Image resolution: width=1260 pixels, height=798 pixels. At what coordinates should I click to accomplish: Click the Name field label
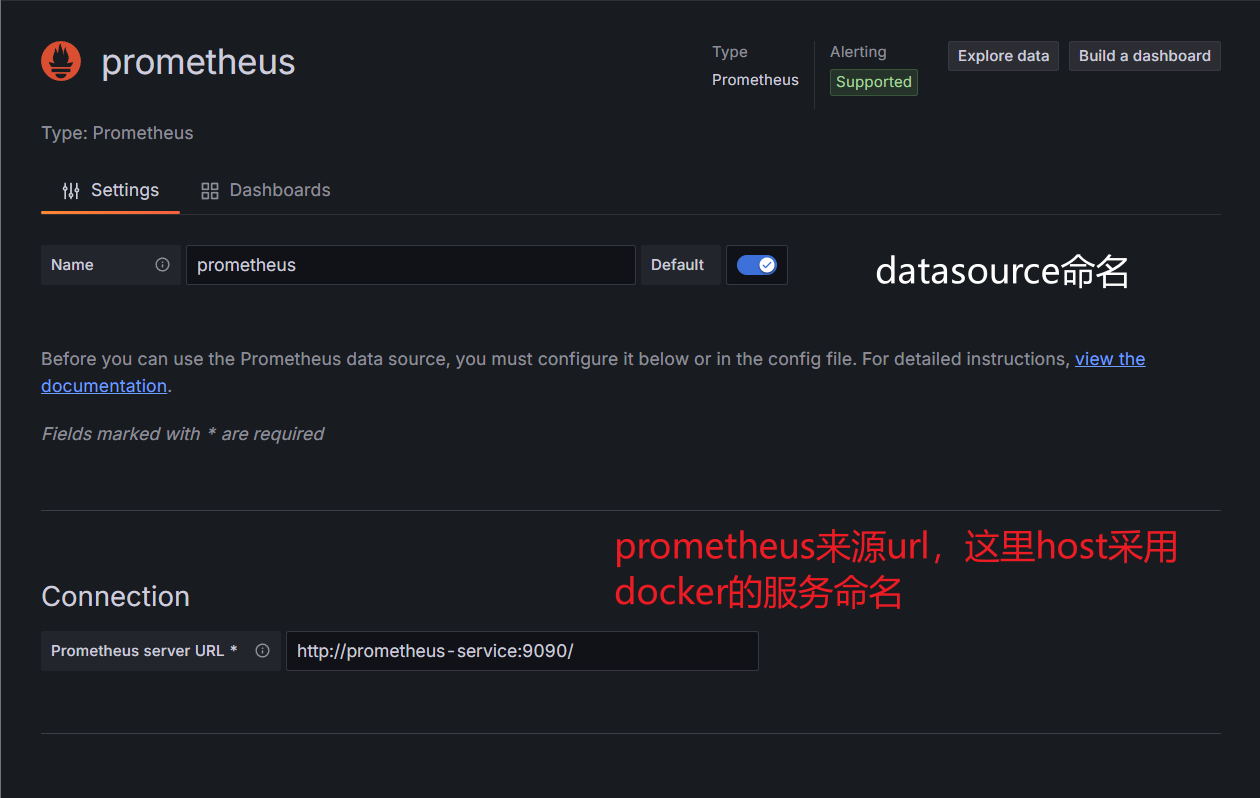[x=72, y=265]
